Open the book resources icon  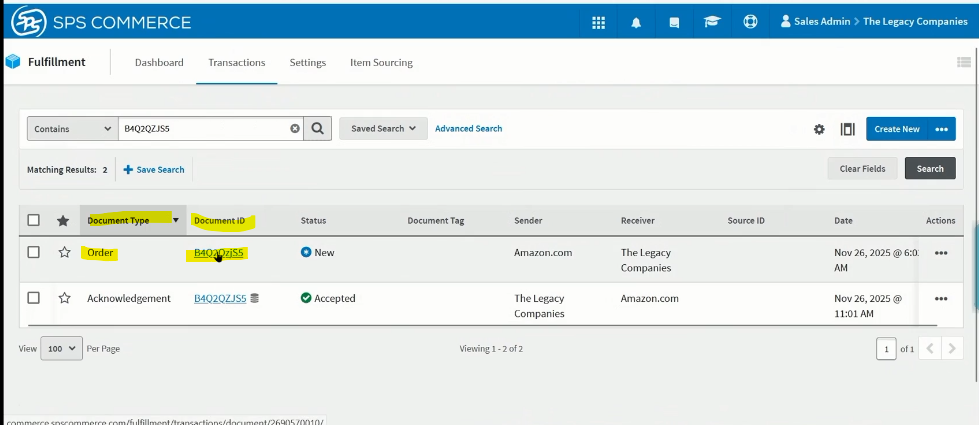coord(674,23)
